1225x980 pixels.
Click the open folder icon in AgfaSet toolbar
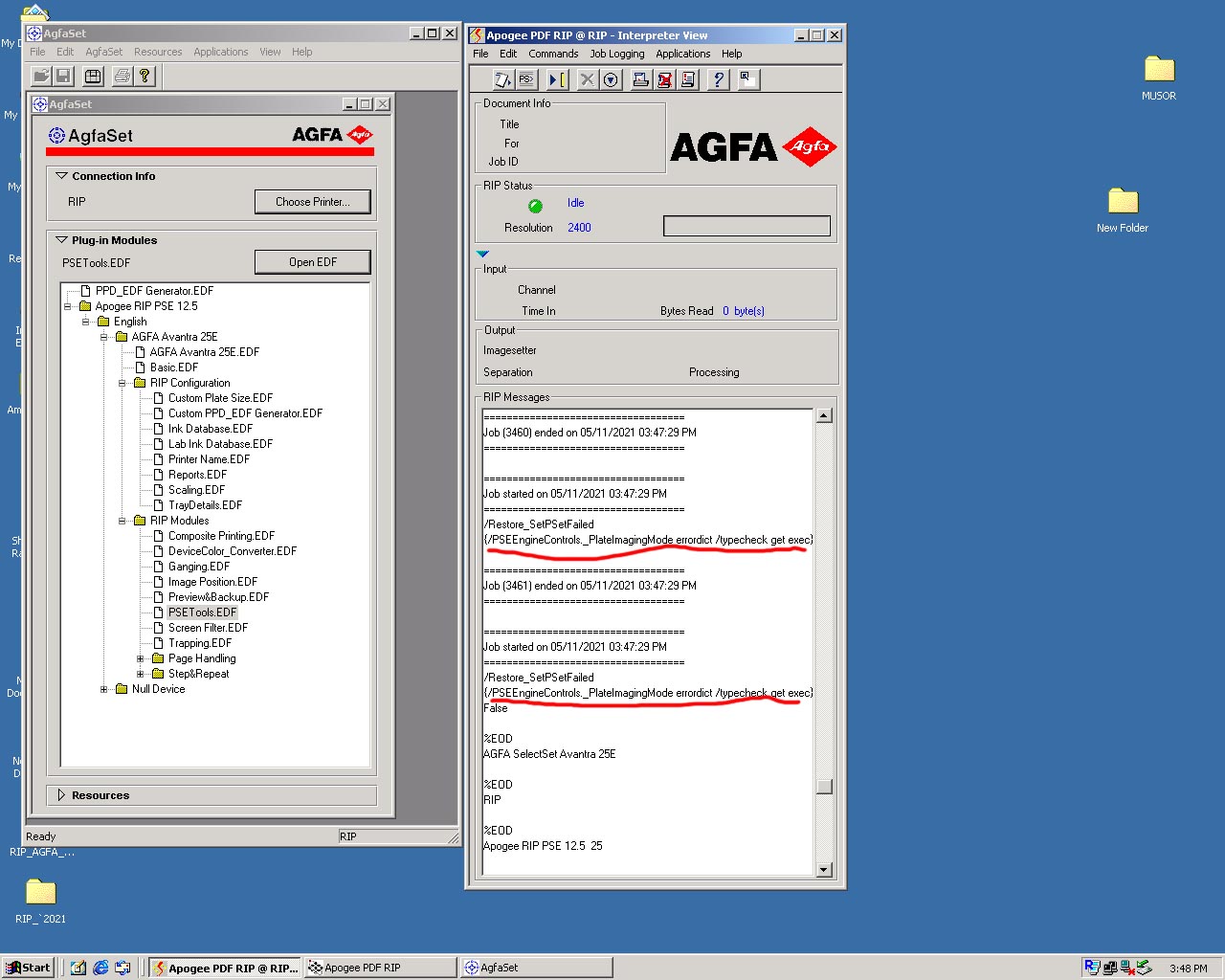(x=41, y=76)
